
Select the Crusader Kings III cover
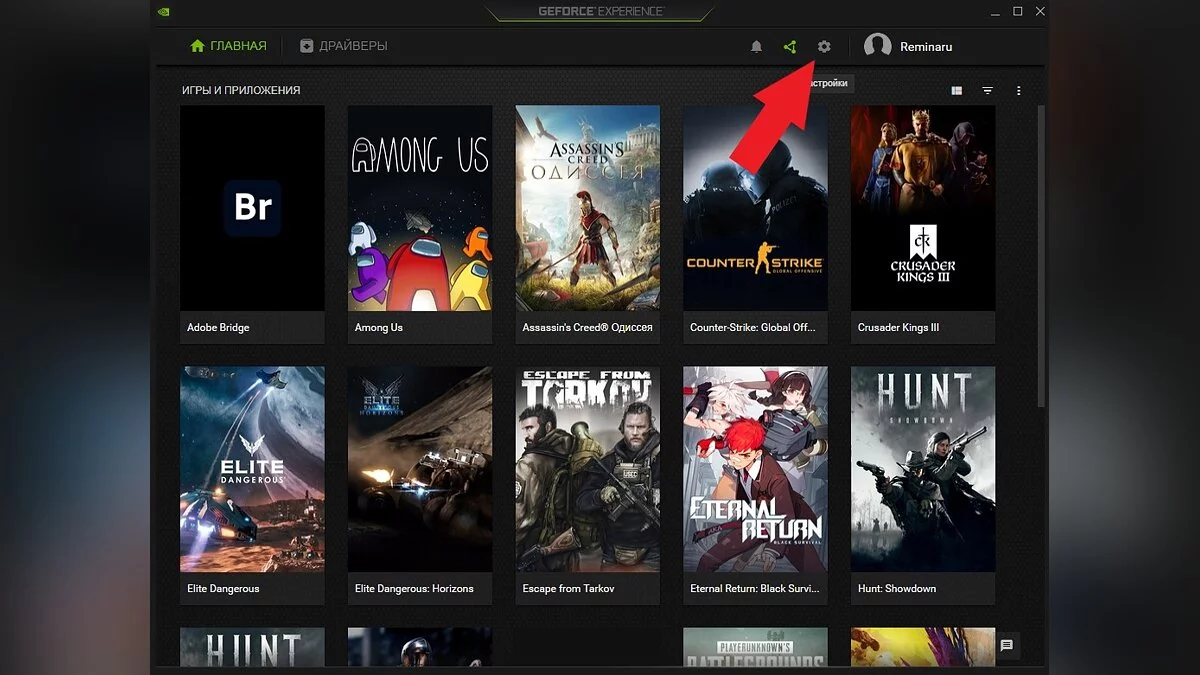(x=923, y=208)
